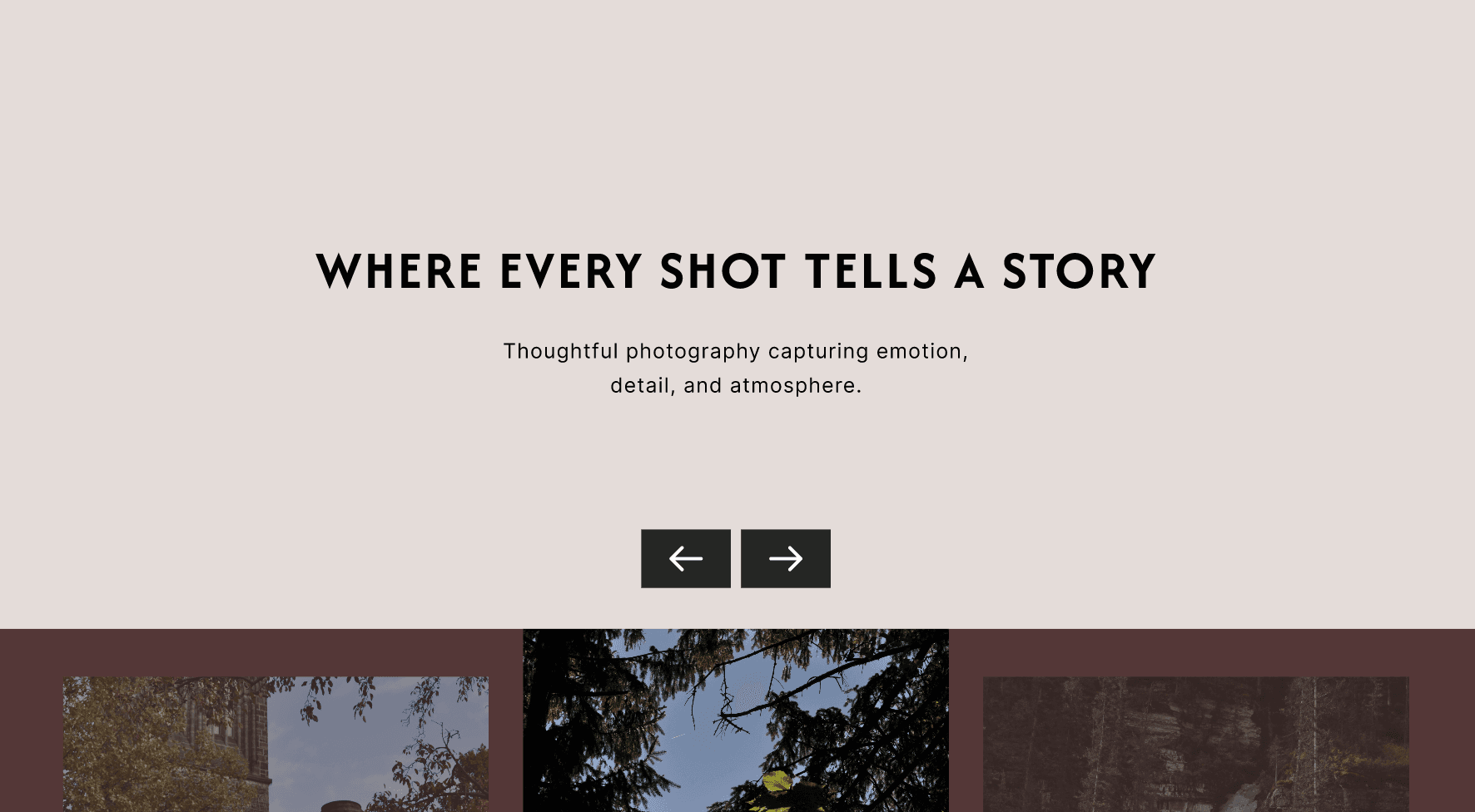Select the word photography in subtitle
The image size is (1475, 812).
pyautogui.click(x=693, y=352)
